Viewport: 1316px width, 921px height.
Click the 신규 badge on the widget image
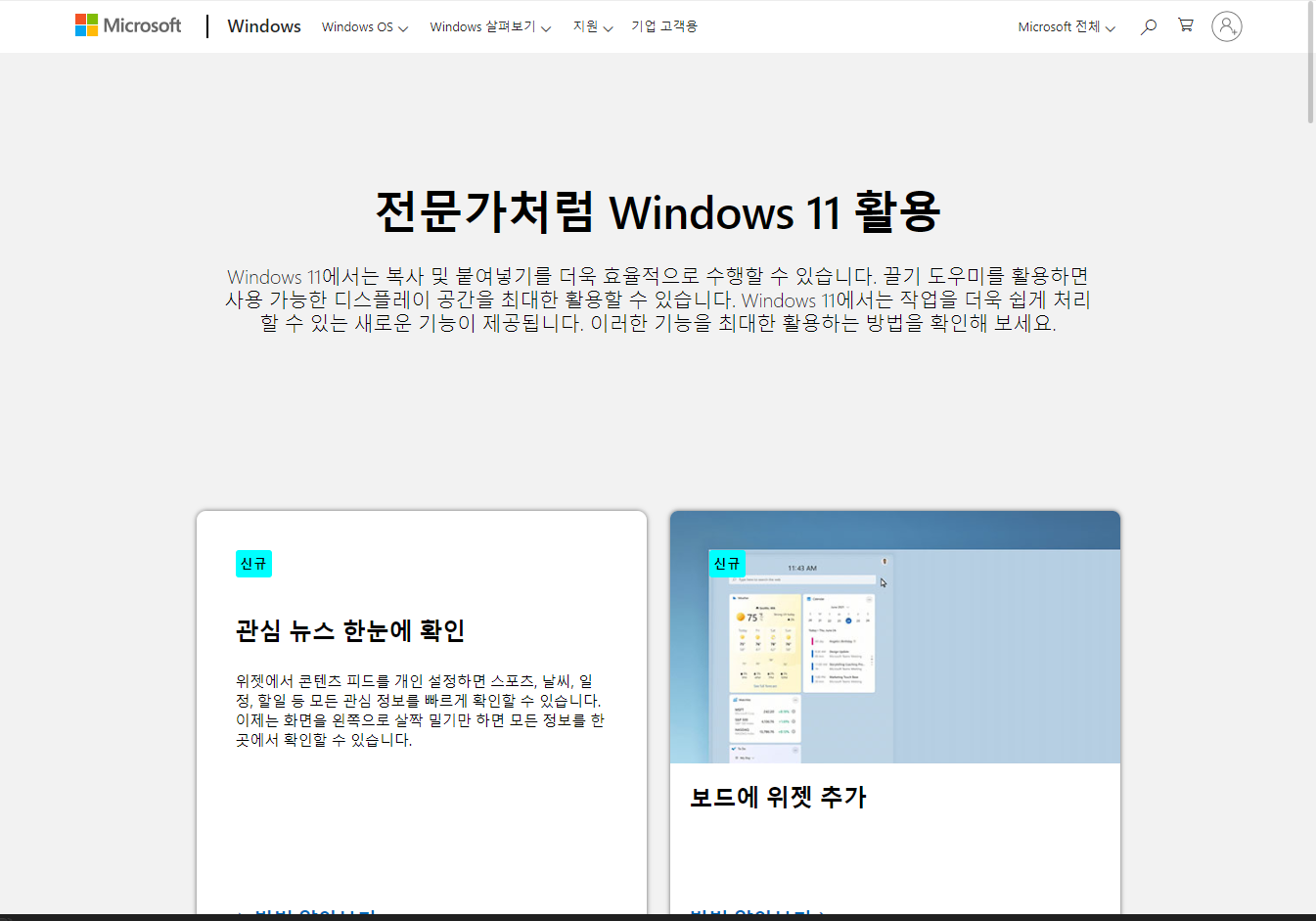click(x=727, y=564)
